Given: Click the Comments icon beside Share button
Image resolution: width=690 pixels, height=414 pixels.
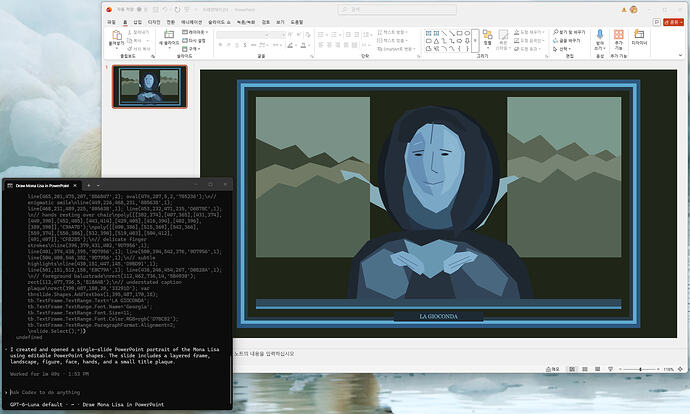Looking at the screenshot, I should tap(657, 22).
